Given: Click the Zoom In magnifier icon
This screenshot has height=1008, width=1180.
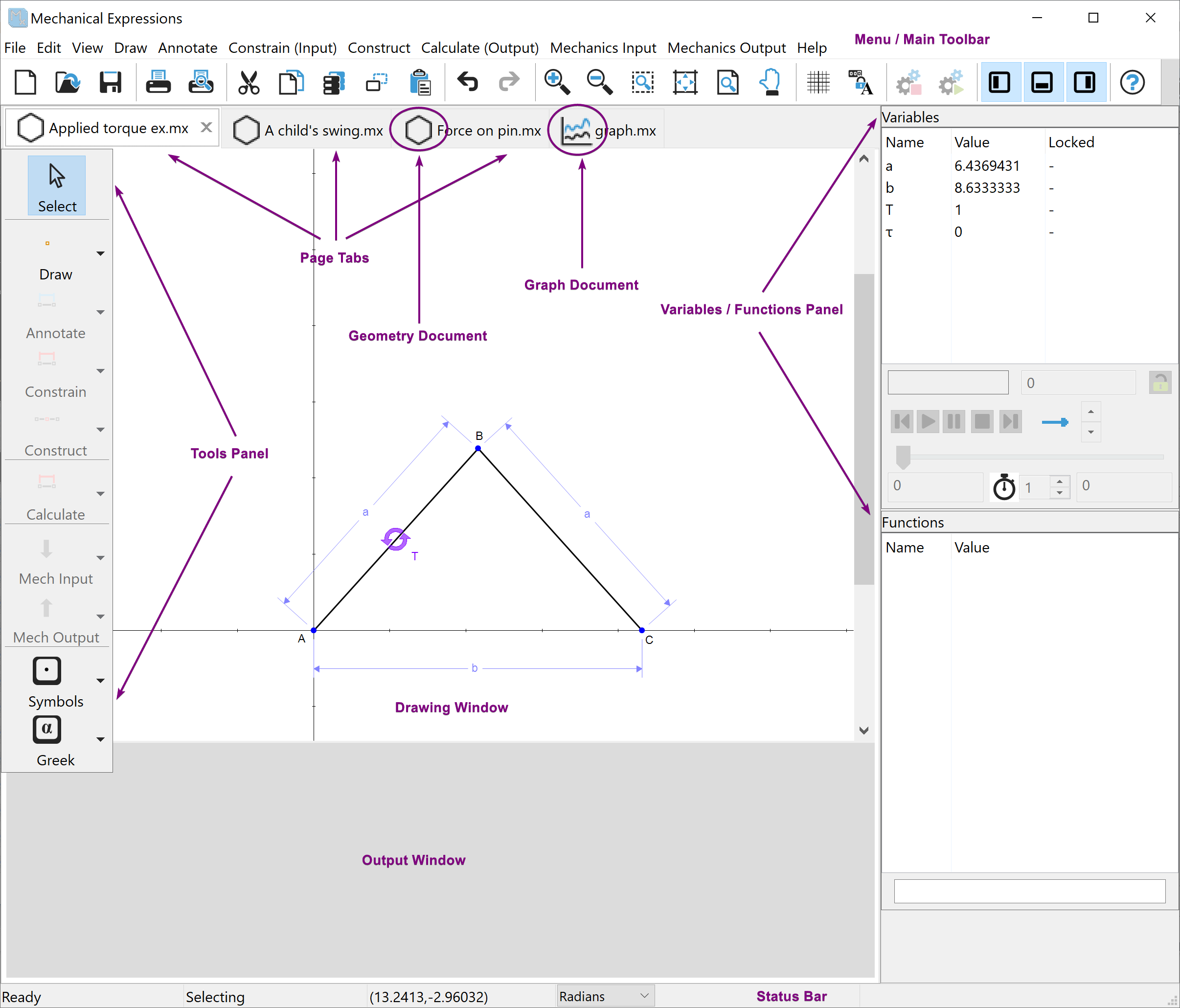Looking at the screenshot, I should tap(556, 83).
